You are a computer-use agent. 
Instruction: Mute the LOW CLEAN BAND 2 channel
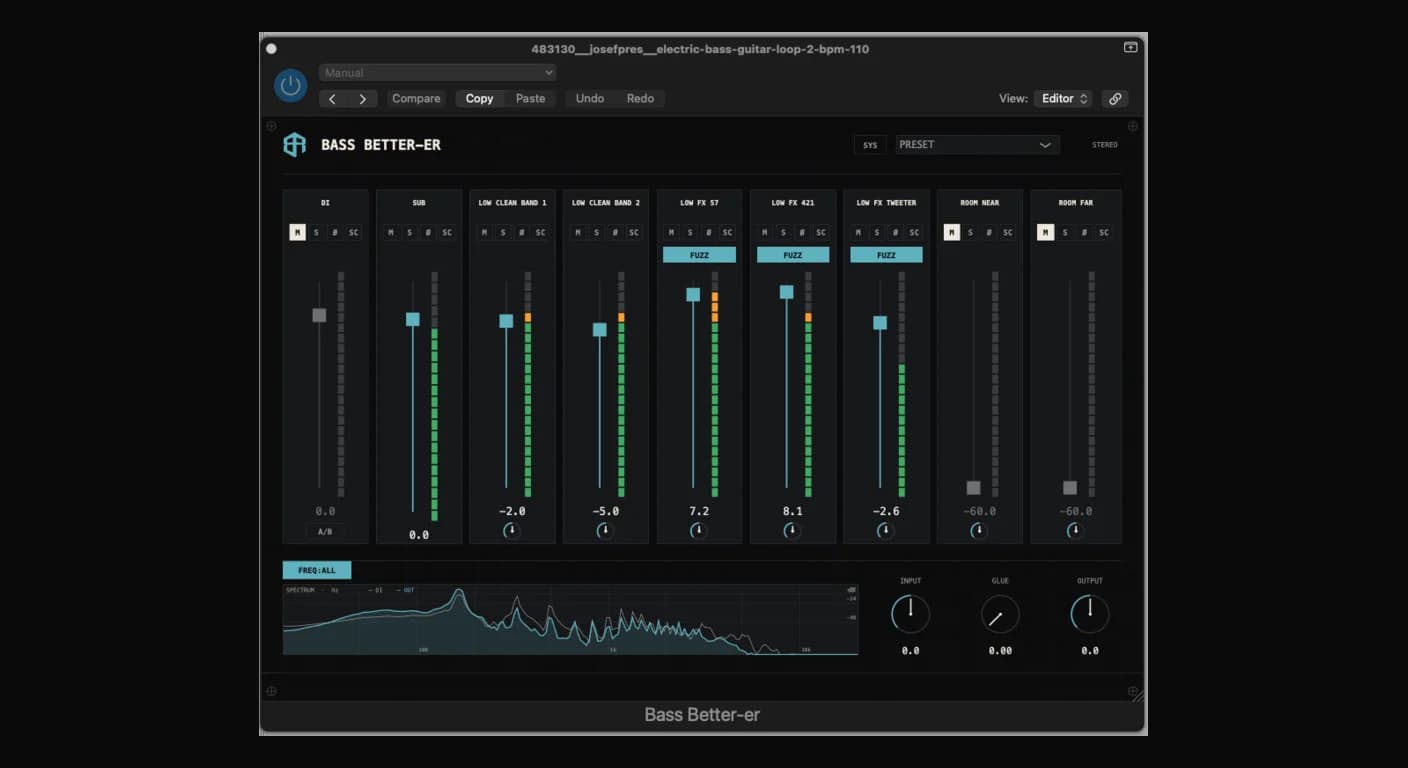(578, 233)
